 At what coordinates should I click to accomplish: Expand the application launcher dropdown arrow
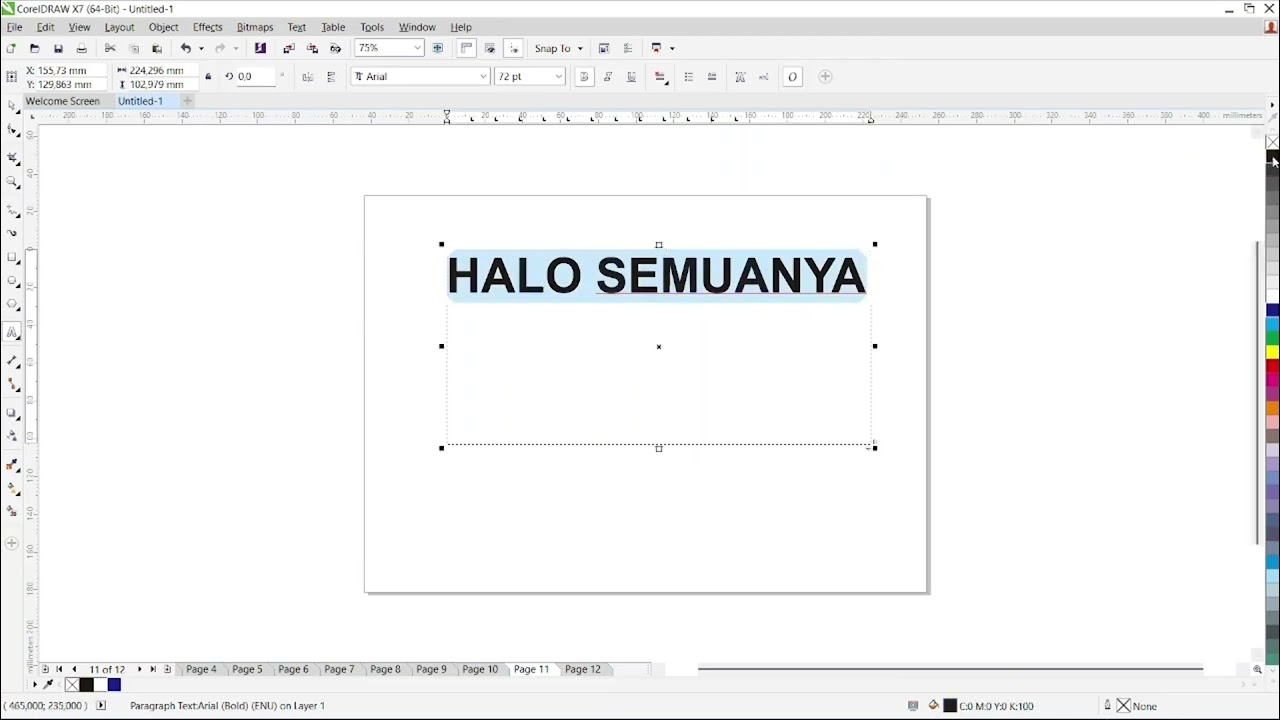click(x=672, y=48)
